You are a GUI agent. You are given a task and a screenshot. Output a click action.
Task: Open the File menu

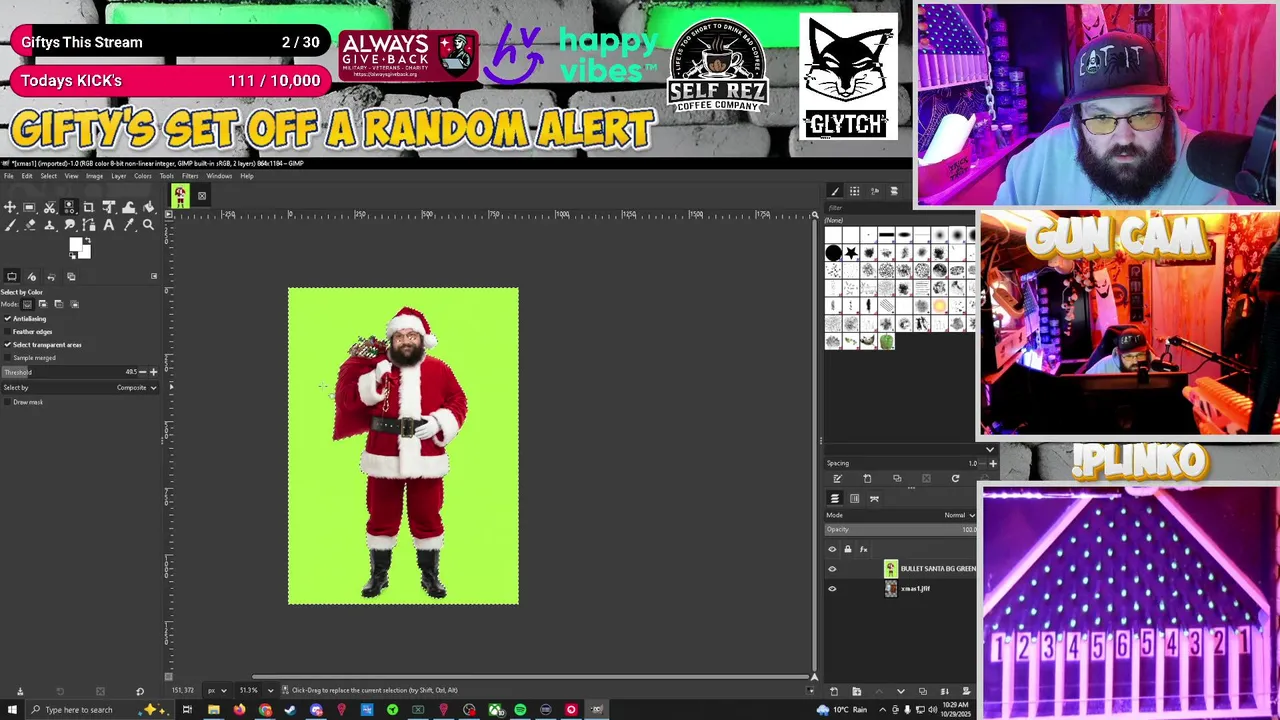(x=8, y=176)
